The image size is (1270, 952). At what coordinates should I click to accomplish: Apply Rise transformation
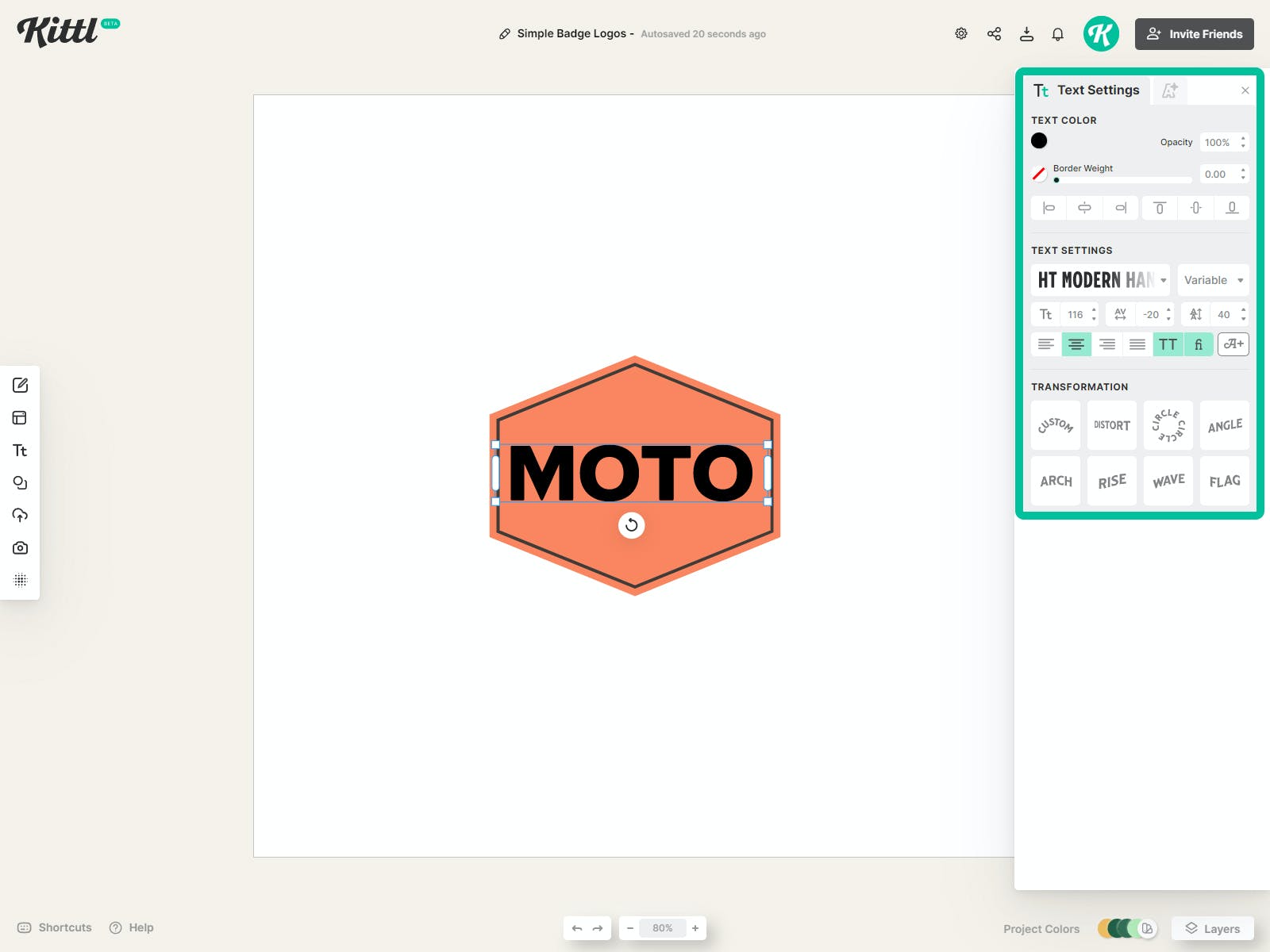pos(1112,481)
